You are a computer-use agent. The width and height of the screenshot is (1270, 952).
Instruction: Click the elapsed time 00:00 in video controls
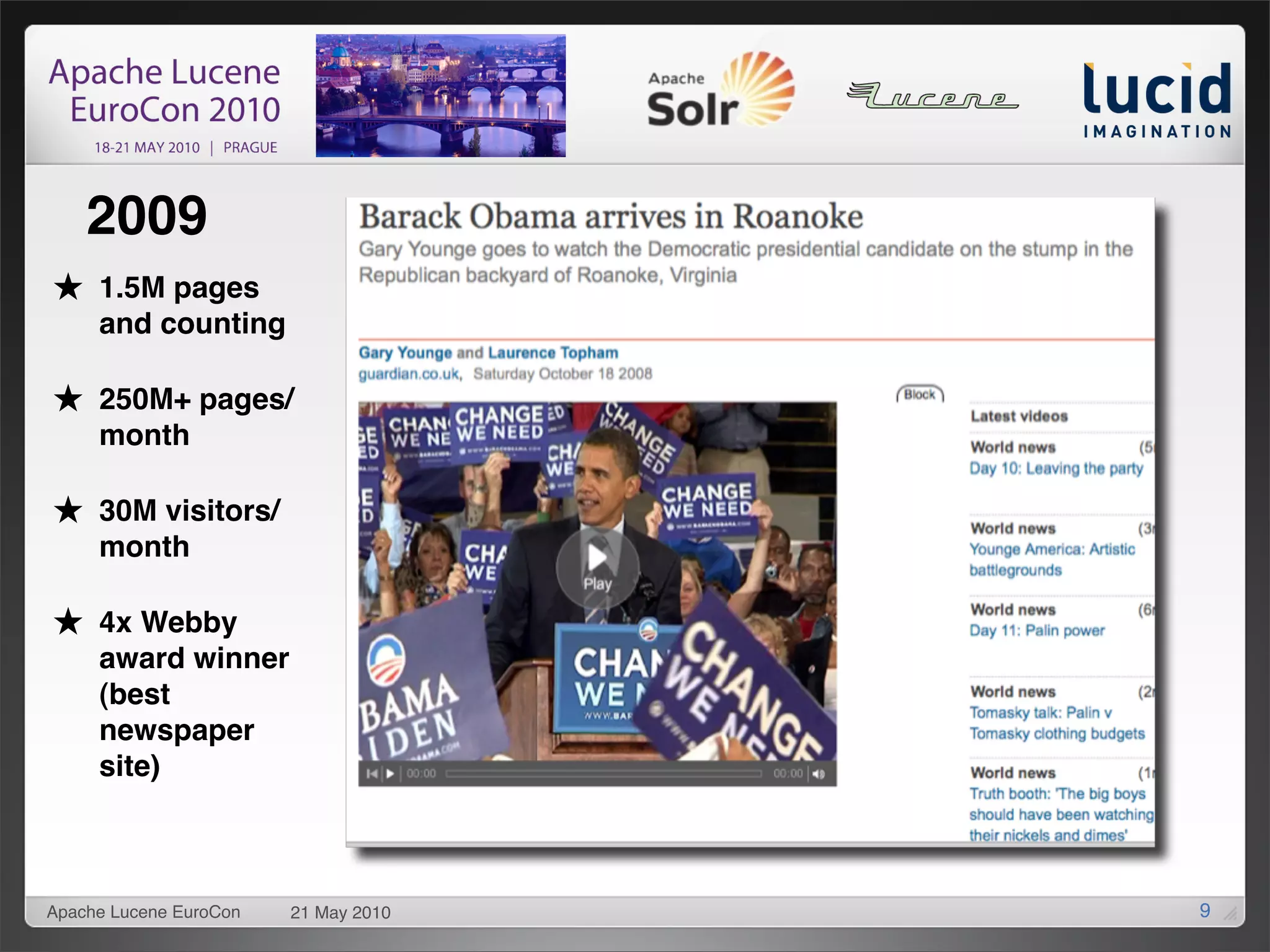point(421,773)
